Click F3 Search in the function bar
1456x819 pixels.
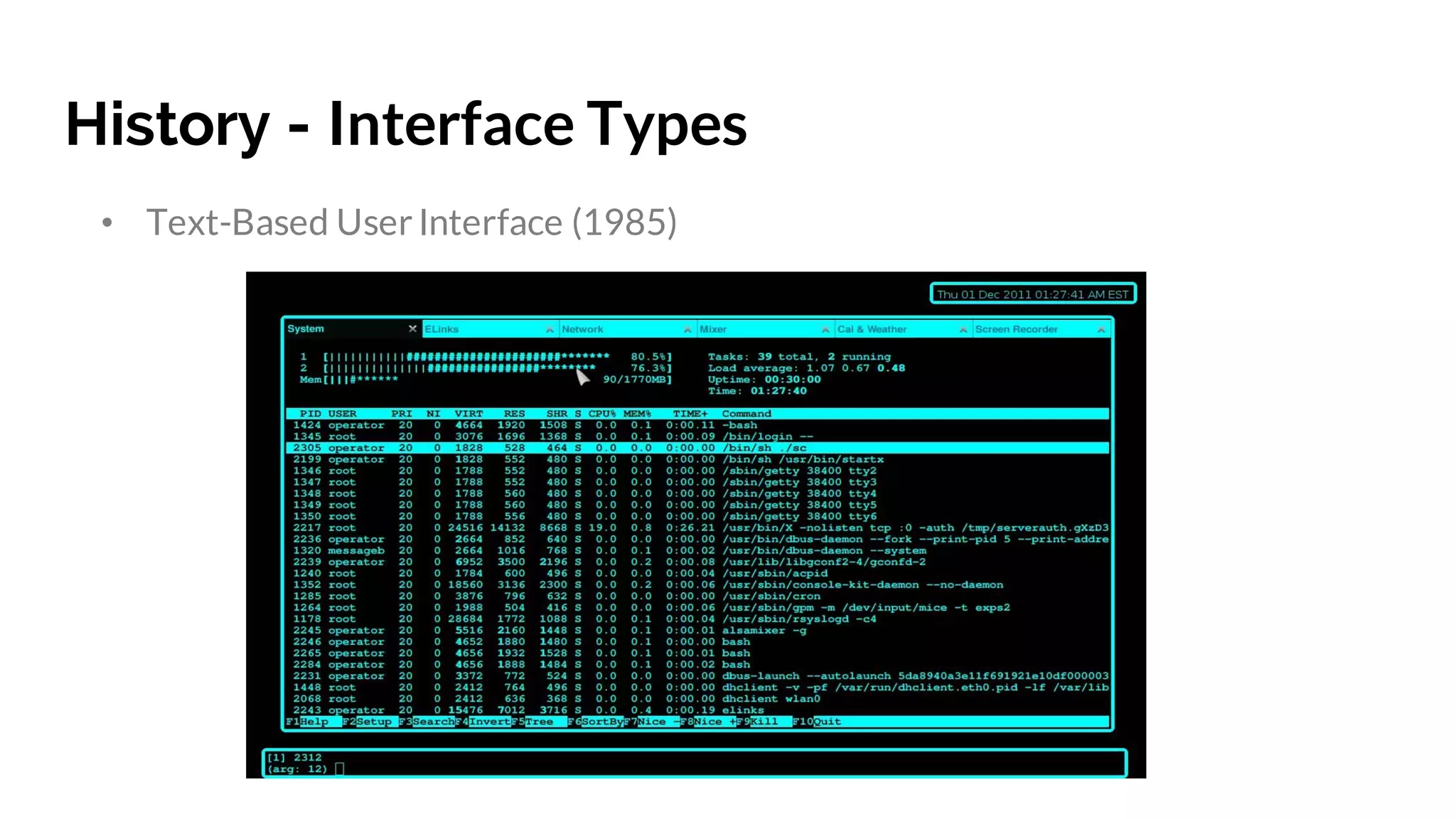(x=427, y=722)
